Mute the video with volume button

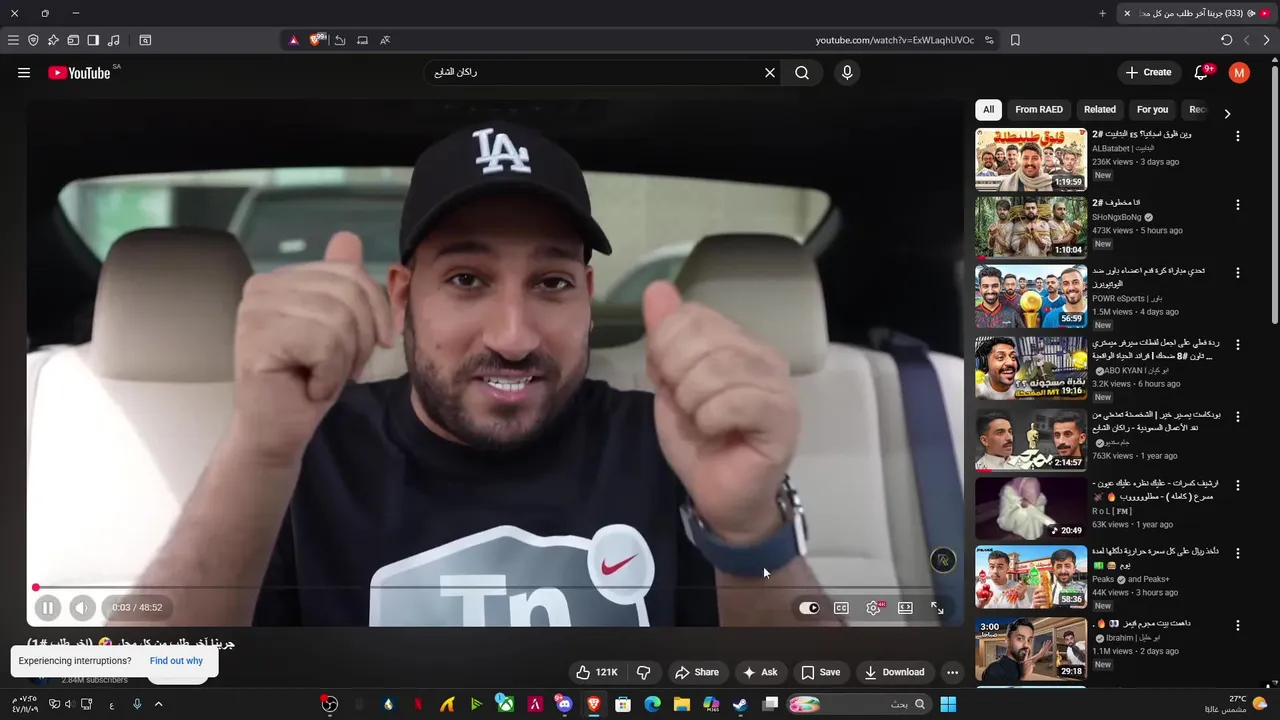(x=82, y=607)
